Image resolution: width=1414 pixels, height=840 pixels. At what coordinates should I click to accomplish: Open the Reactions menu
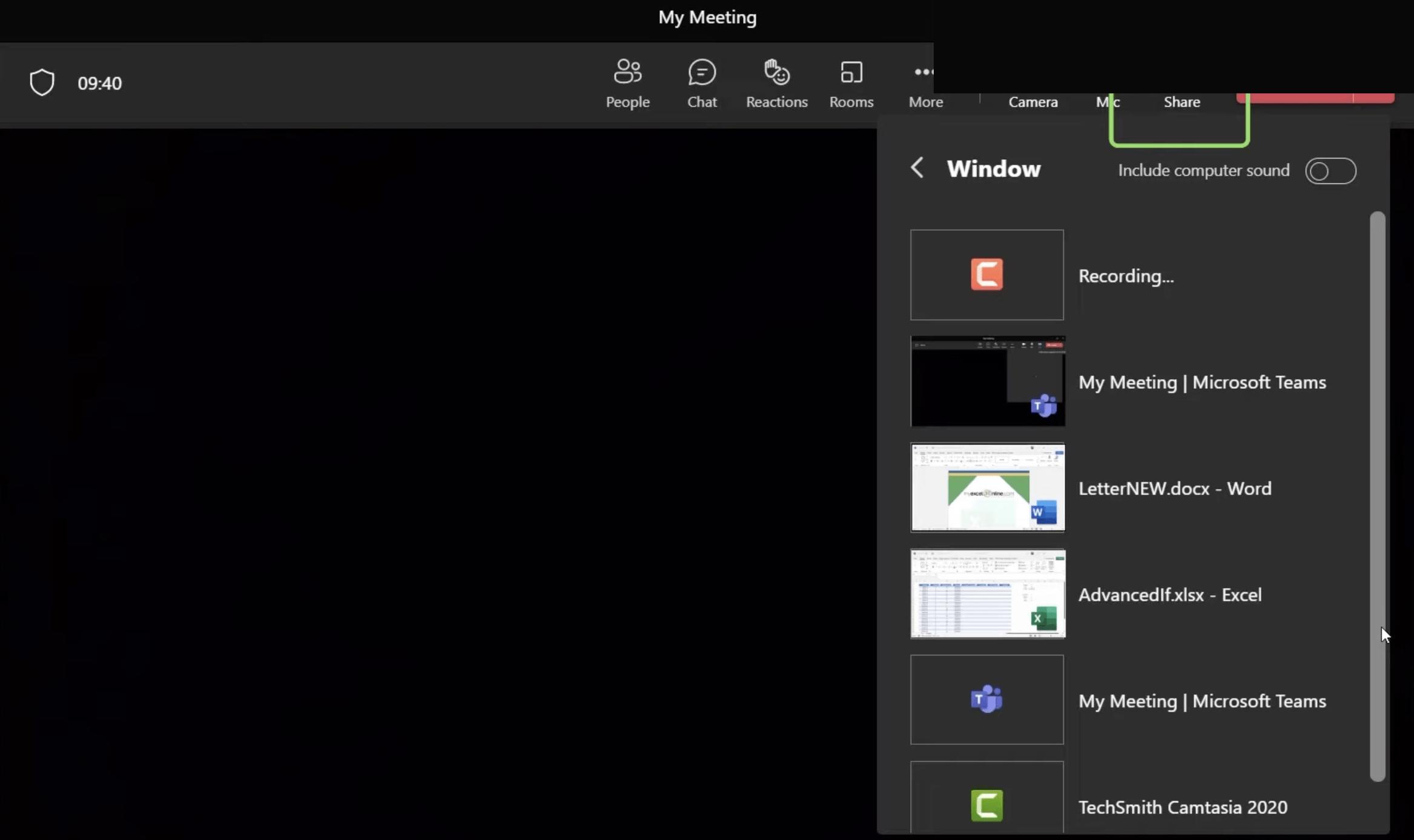[776, 84]
